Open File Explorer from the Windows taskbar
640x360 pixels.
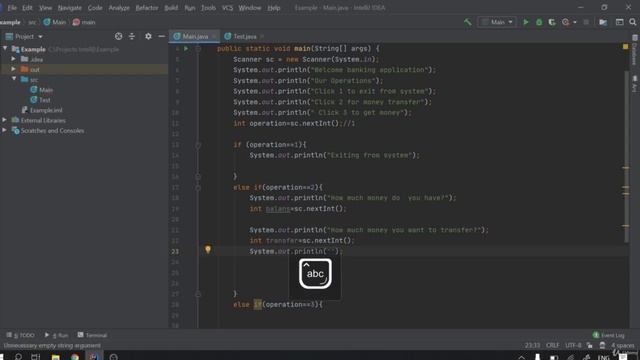pyautogui.click(x=56, y=357)
